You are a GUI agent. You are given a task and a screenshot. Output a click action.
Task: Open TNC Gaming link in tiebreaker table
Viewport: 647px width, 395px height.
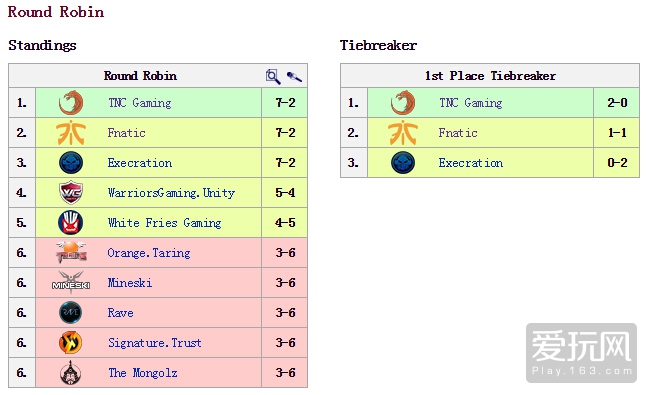pos(470,103)
